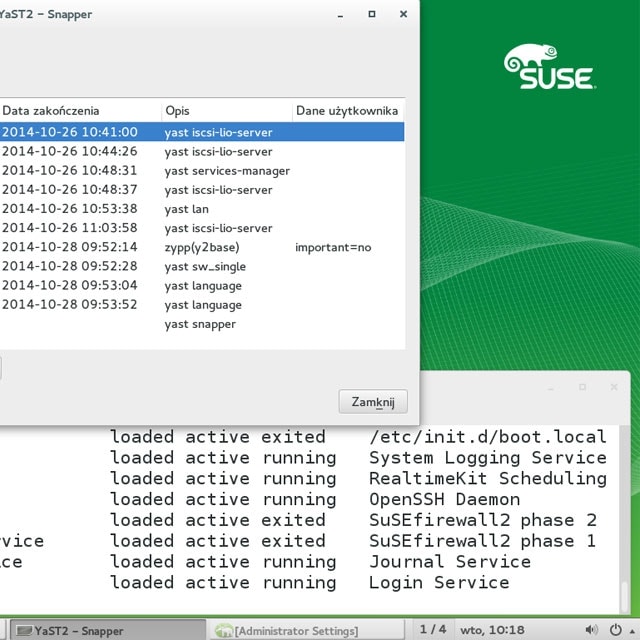Viewport: 640px width, 640px height.
Task: Select the yast snapper snapshot row
Action: 202,324
